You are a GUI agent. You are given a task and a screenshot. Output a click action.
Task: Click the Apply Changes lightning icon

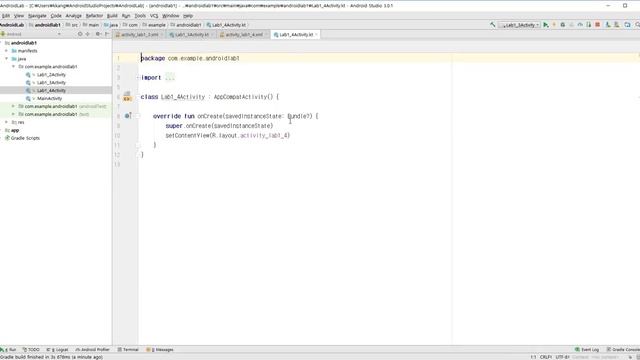[x=554, y=25]
